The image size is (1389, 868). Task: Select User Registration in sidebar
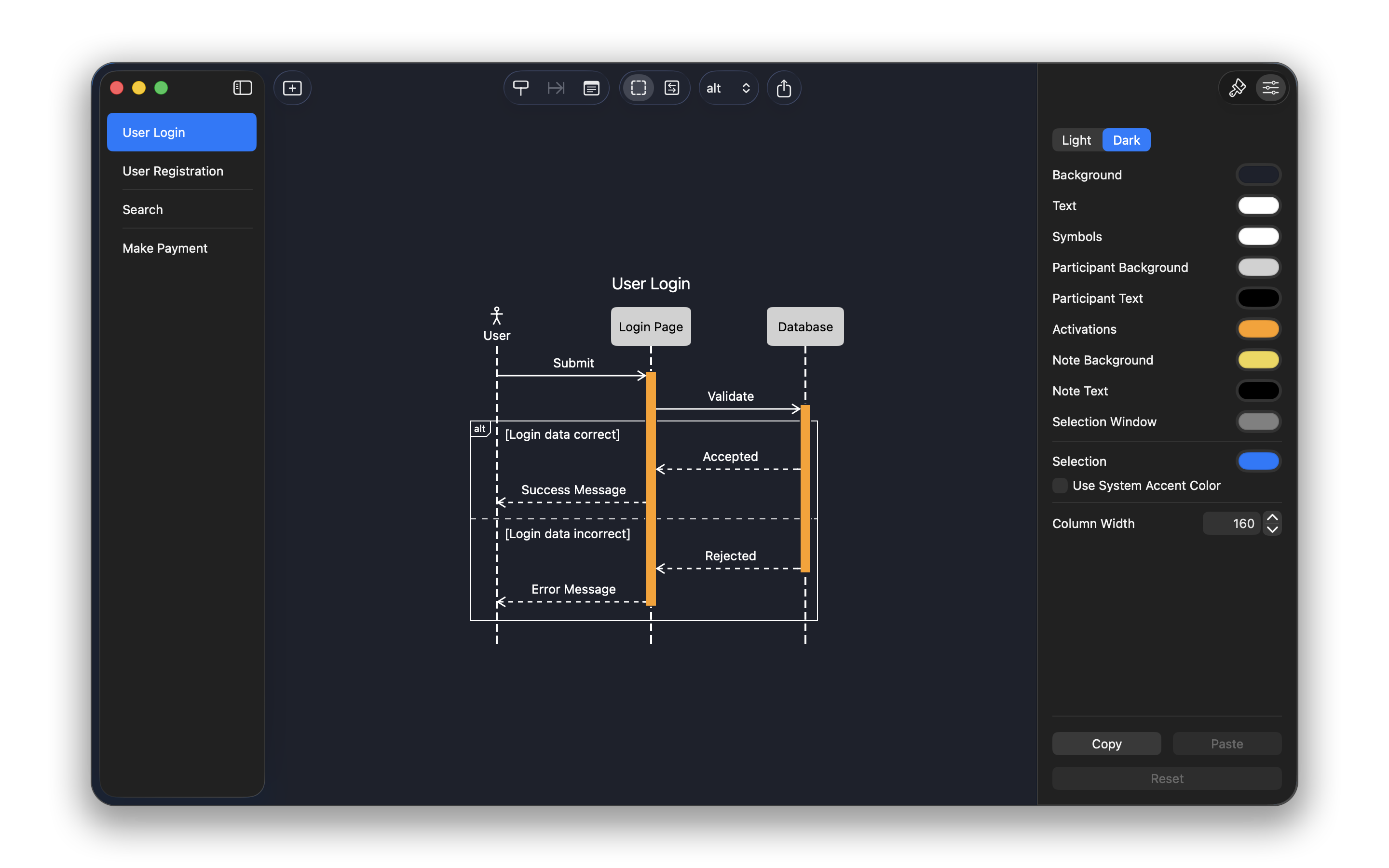(x=173, y=171)
